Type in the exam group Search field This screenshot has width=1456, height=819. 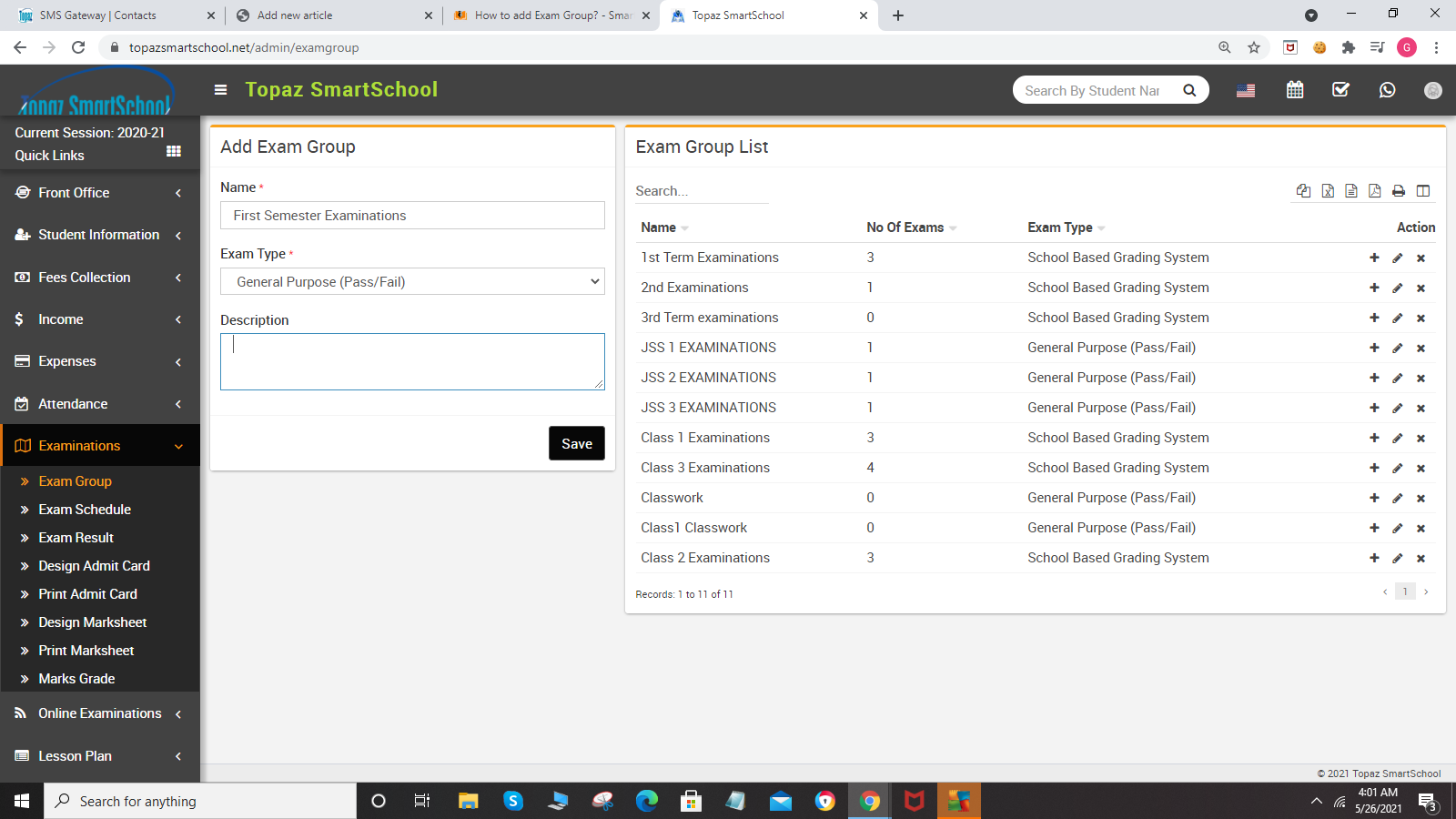coord(701,190)
